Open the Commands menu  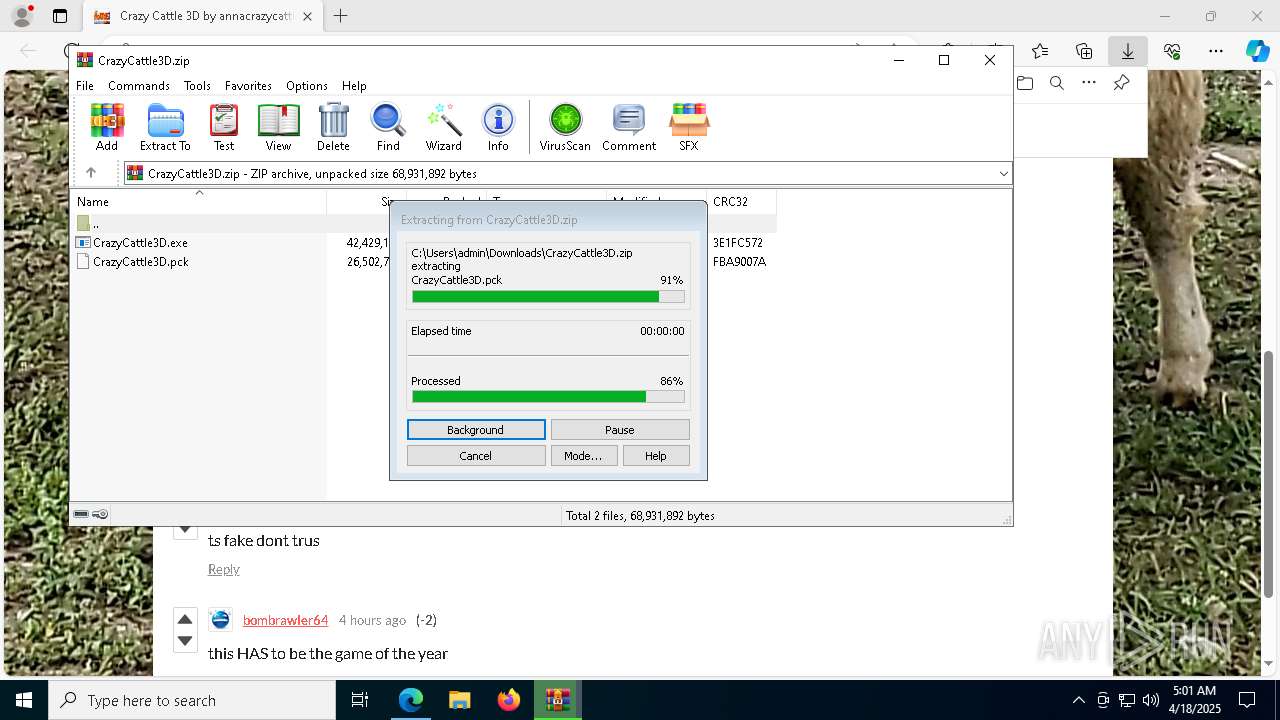tap(139, 86)
